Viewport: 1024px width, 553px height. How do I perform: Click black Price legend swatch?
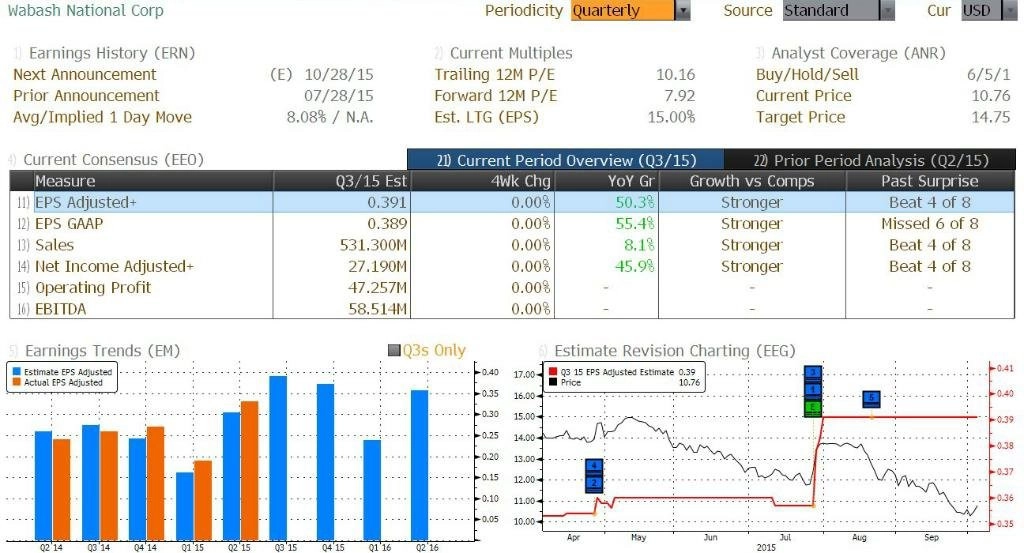click(x=553, y=382)
